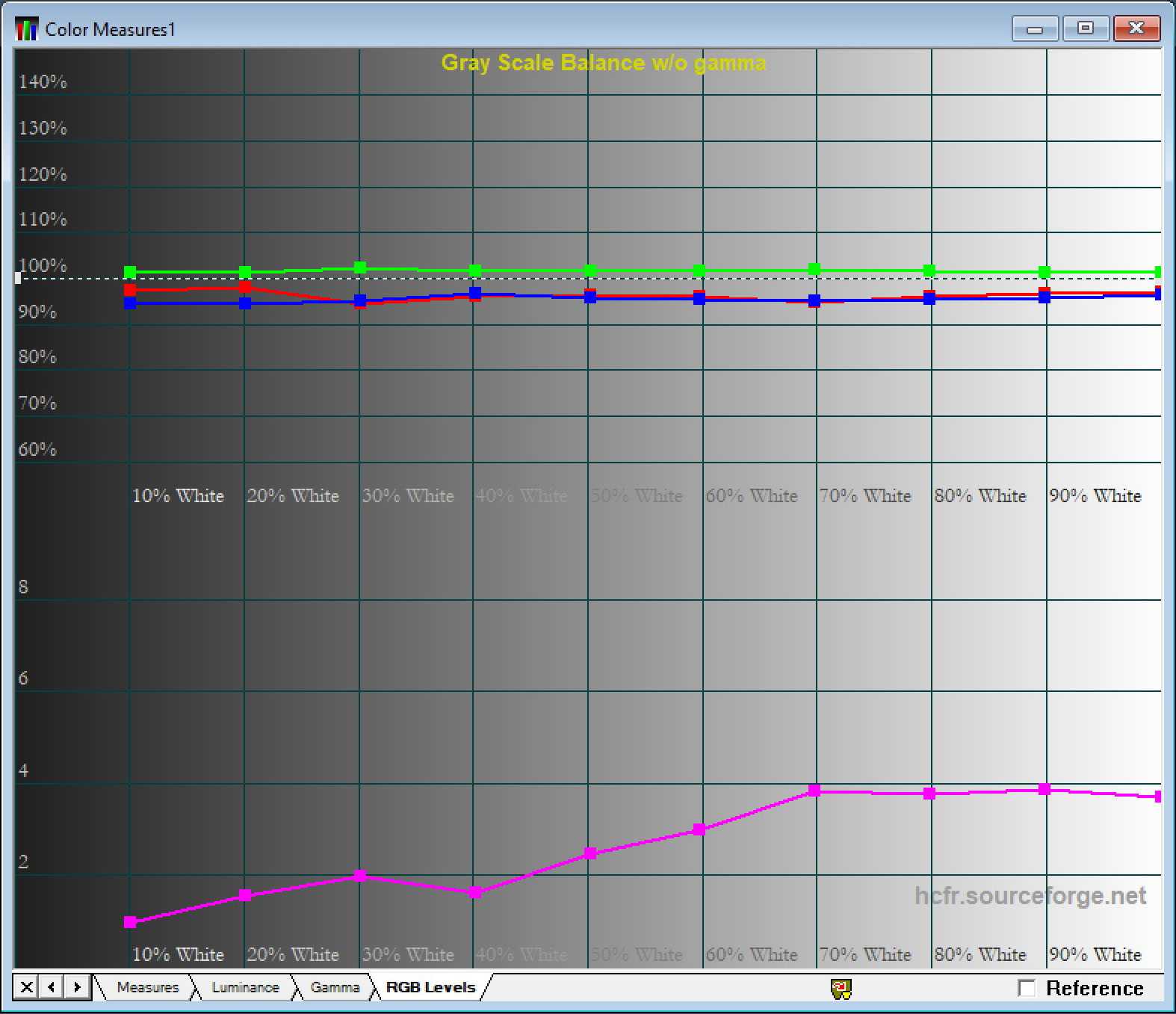Click the green data point at 30% White

360,268
